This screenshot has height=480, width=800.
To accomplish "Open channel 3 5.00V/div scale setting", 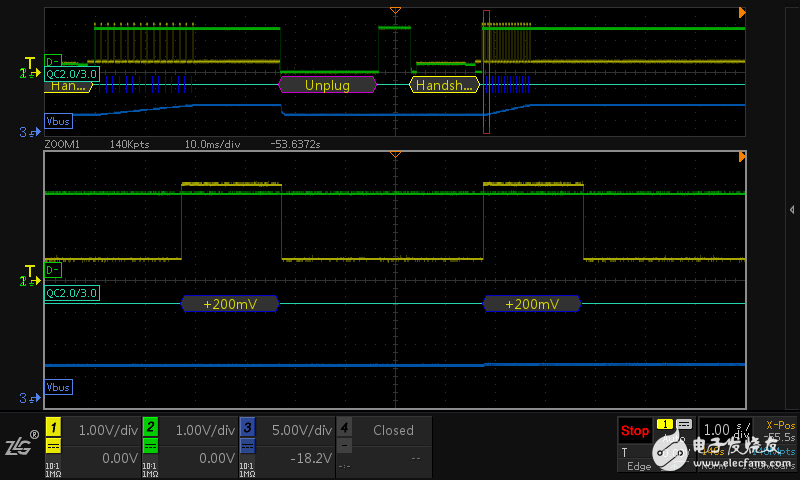I will [301, 430].
